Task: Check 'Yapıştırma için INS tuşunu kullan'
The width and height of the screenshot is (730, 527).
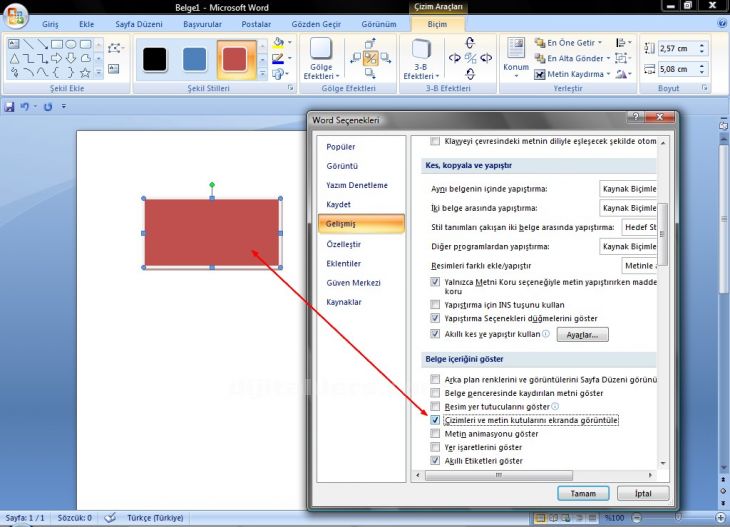Action: pos(435,304)
